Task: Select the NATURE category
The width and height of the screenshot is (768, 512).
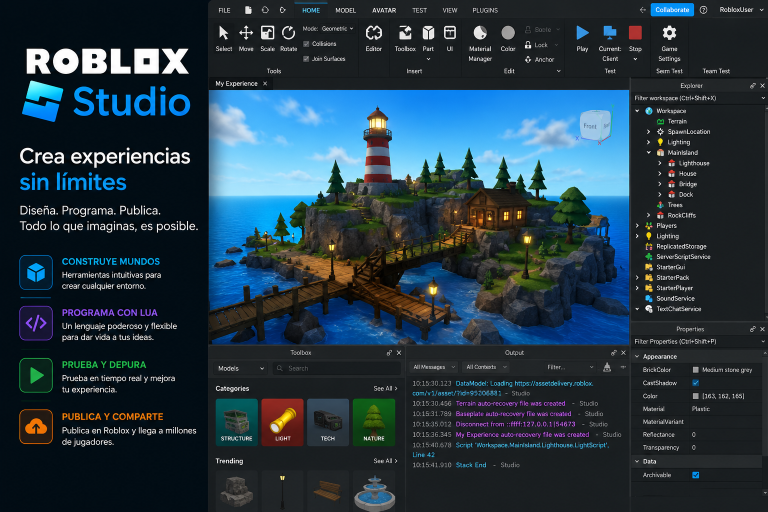Action: point(374,422)
